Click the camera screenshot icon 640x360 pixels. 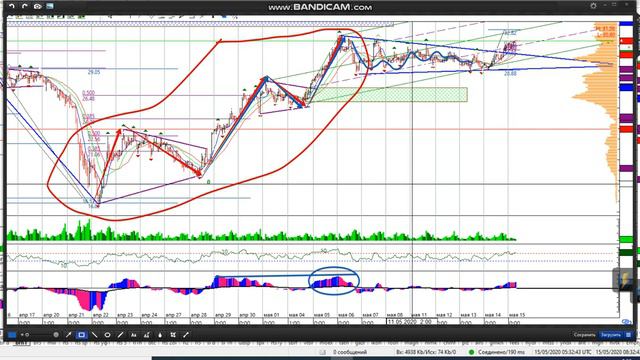coord(38,6)
